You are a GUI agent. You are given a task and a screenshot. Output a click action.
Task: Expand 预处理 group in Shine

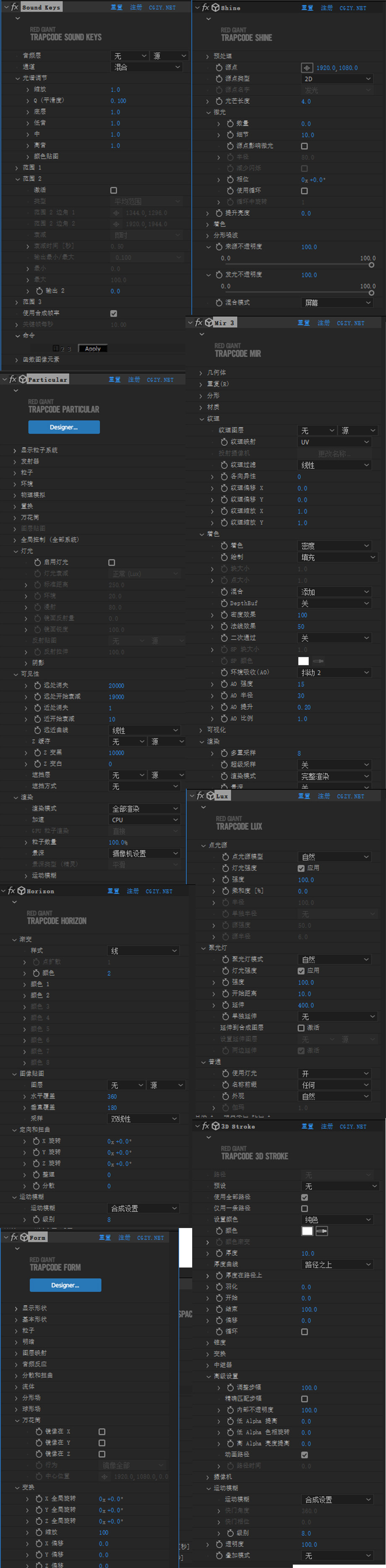[x=208, y=56]
